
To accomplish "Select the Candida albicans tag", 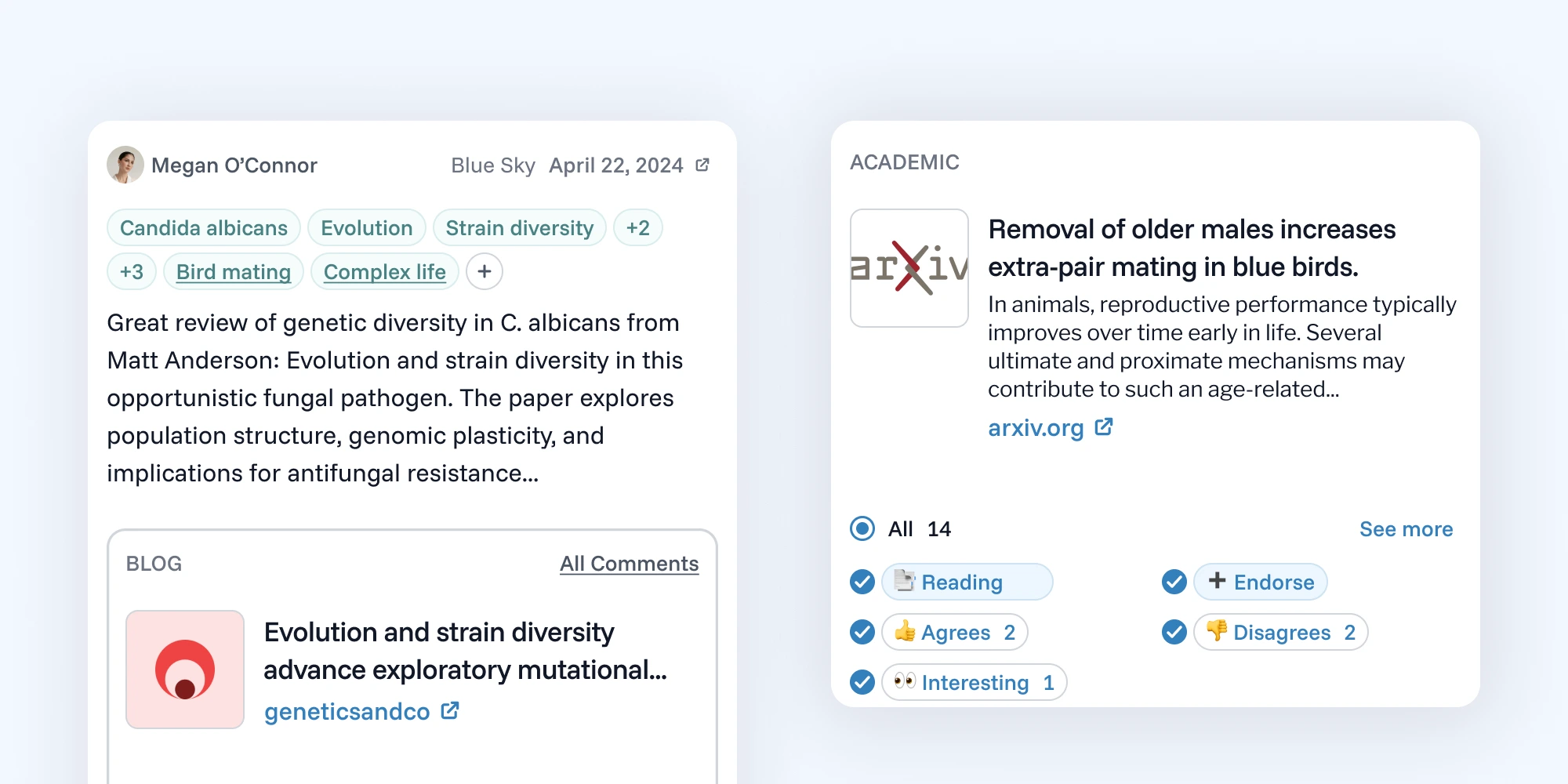I will pos(204,227).
